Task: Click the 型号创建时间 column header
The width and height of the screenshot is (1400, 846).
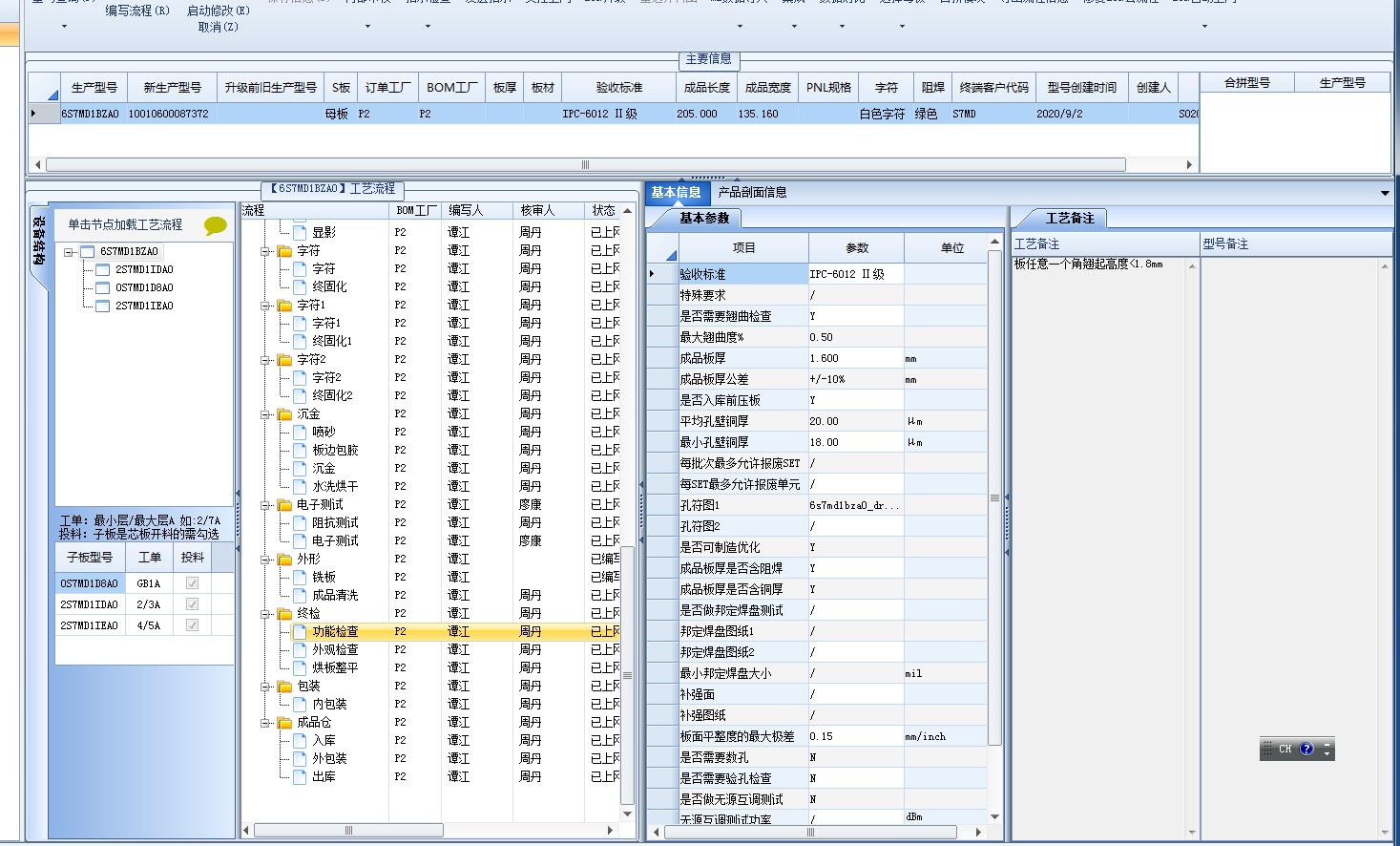Action: click(x=1081, y=88)
